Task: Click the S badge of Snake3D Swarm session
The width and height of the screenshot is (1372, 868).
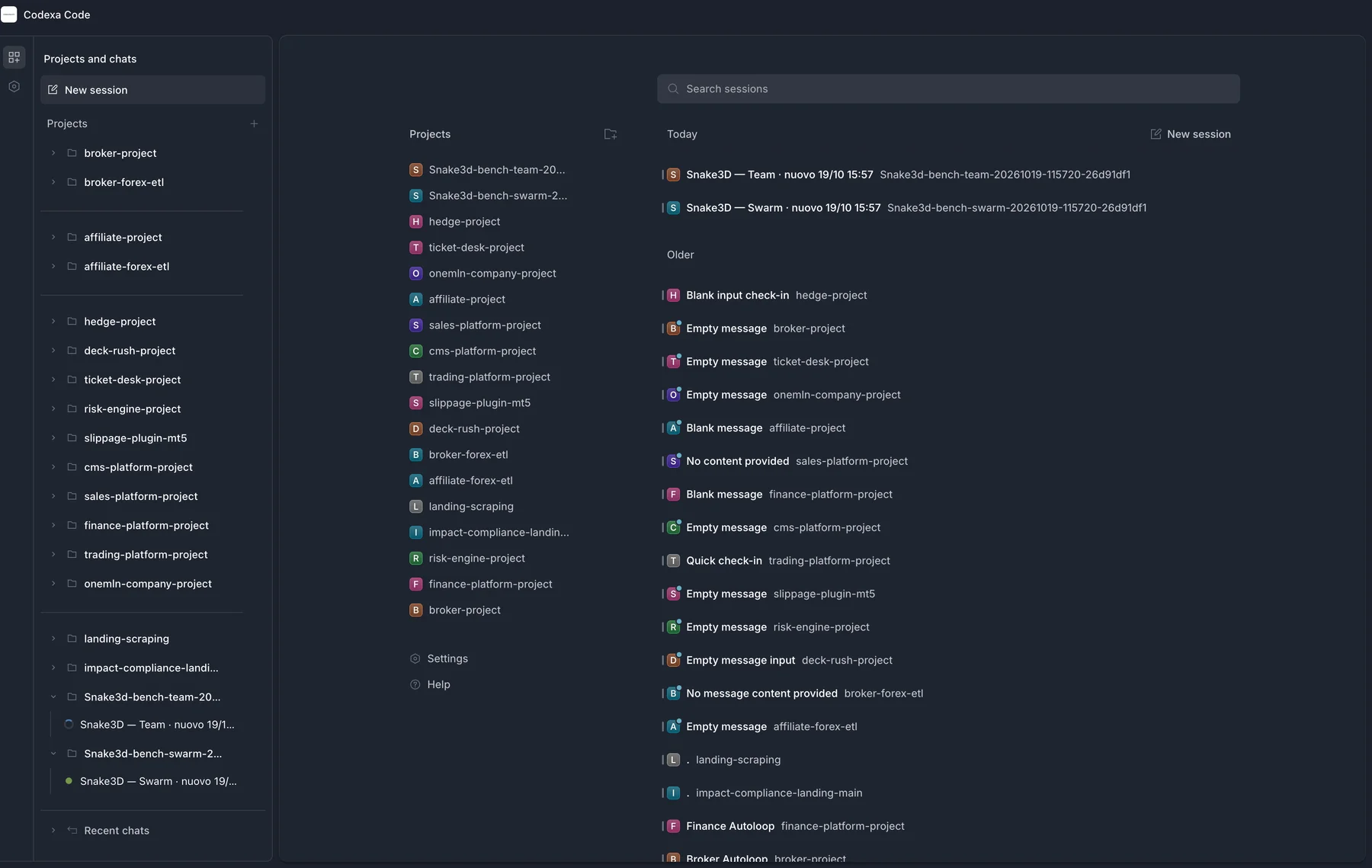Action: [673, 208]
